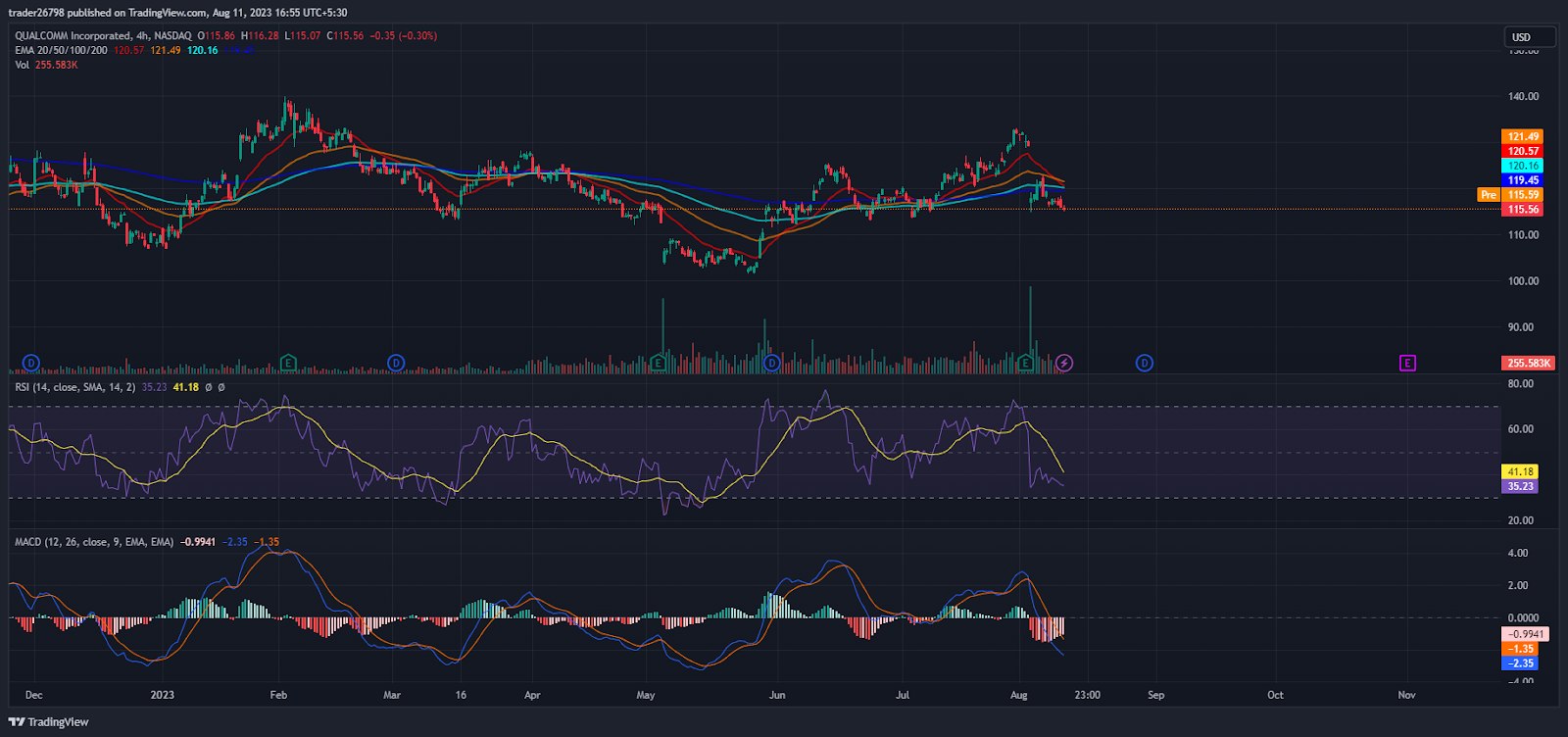
Task: Click the future dividend D marker at September
Action: 1144,363
